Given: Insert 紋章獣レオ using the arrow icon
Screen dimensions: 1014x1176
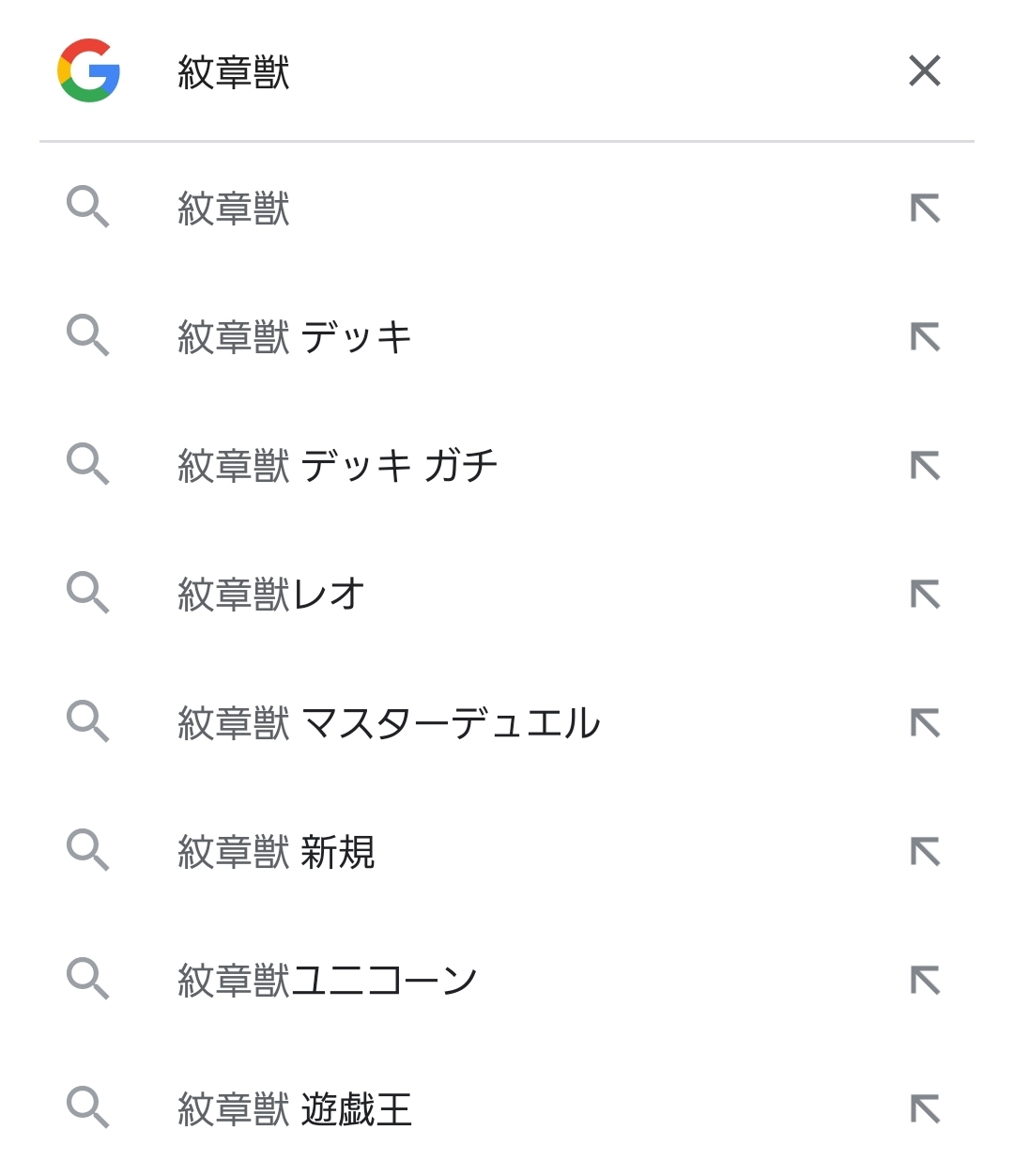Looking at the screenshot, I should click(925, 595).
